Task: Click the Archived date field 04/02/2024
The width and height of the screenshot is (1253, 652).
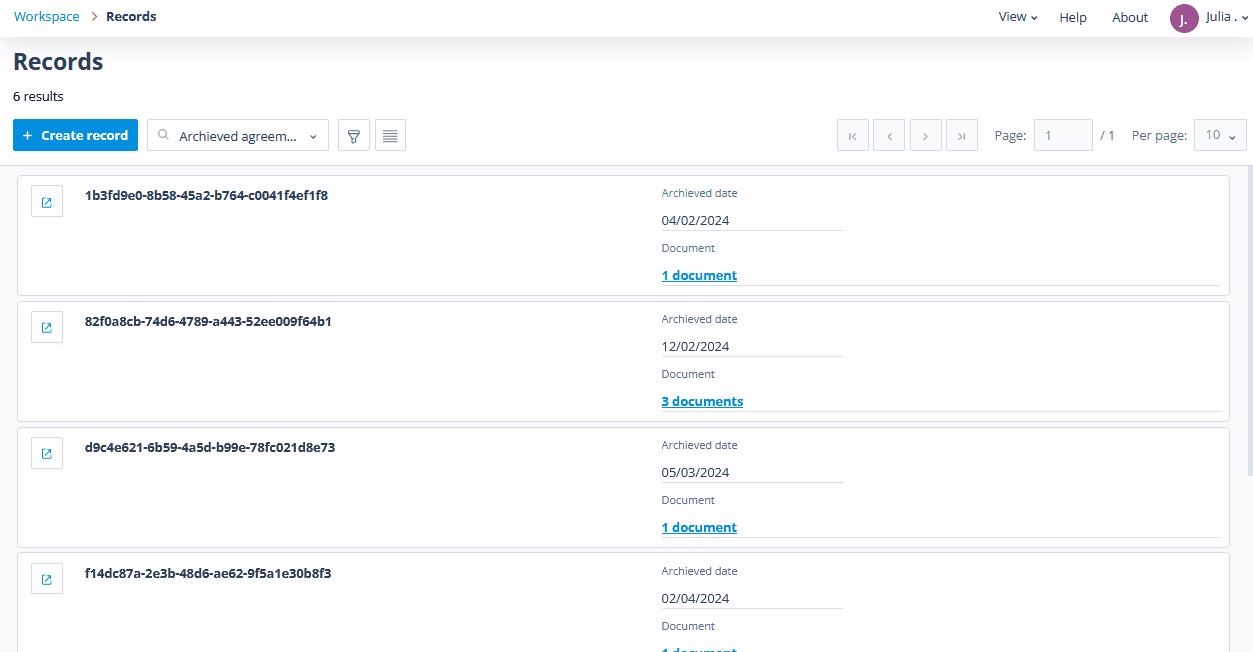Action: coord(752,221)
